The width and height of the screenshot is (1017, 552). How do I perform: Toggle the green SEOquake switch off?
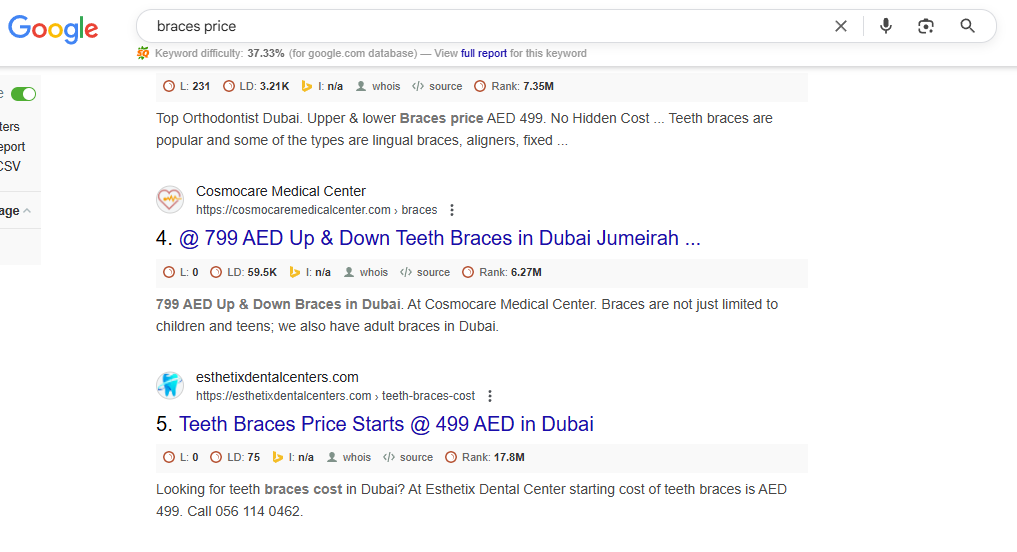pyautogui.click(x=23, y=94)
